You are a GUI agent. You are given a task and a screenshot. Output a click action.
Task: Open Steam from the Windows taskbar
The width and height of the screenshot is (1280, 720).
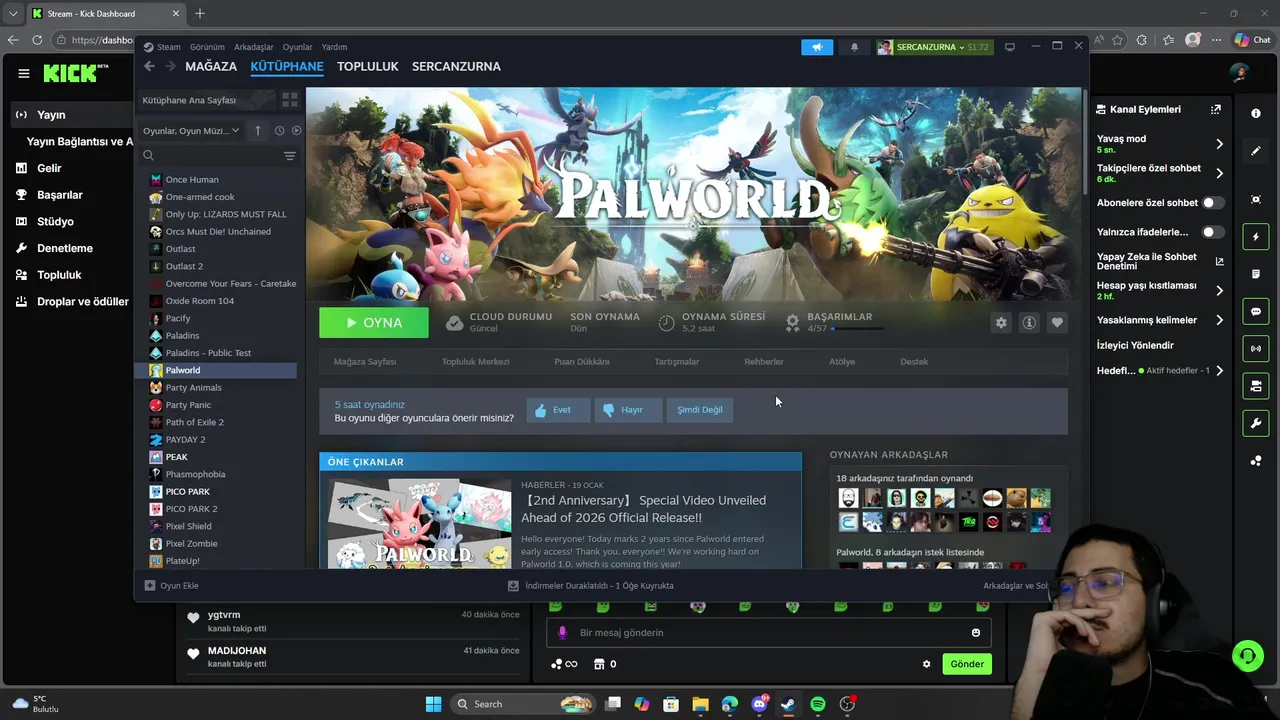788,704
